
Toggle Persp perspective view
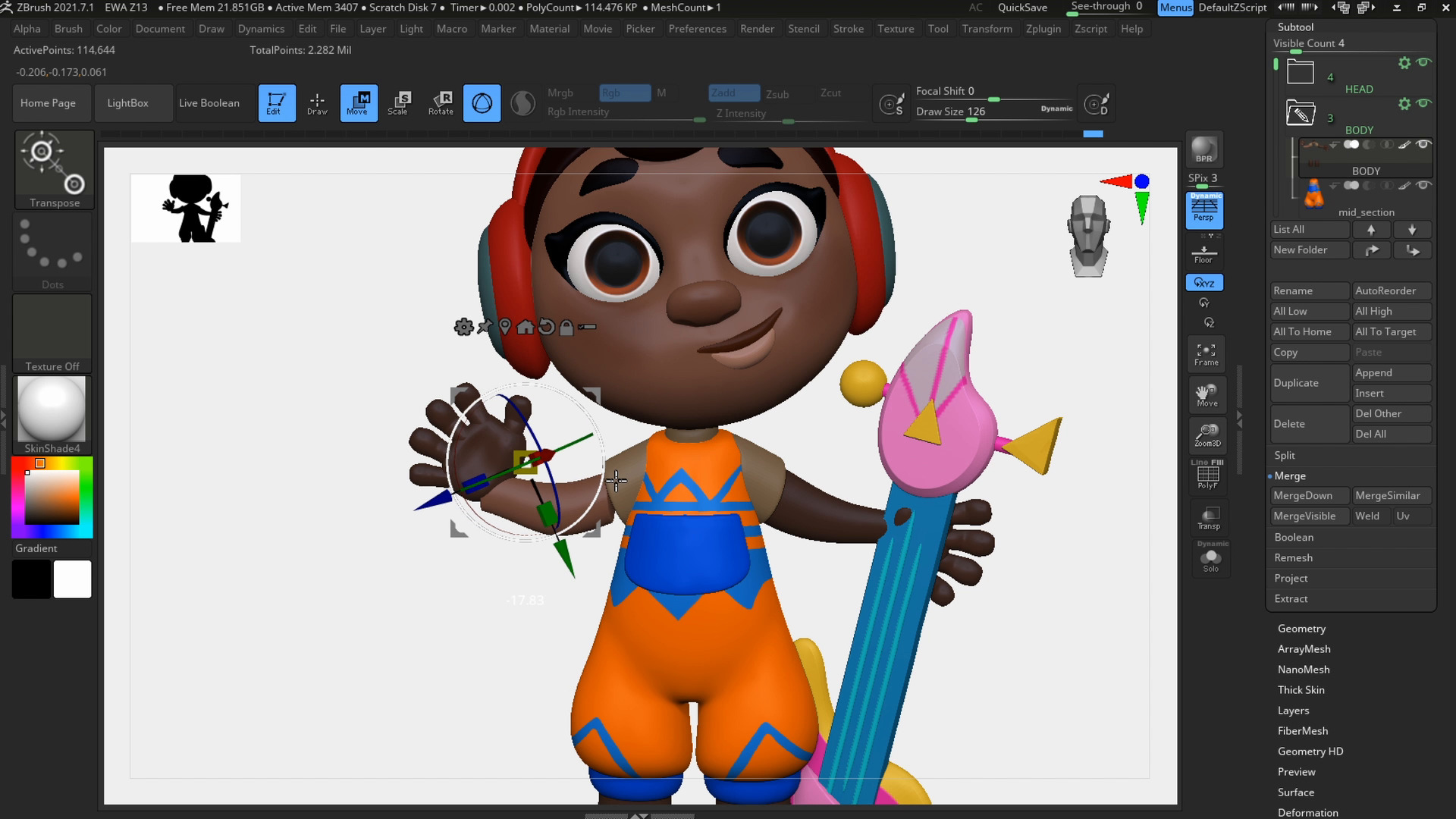pyautogui.click(x=1203, y=210)
